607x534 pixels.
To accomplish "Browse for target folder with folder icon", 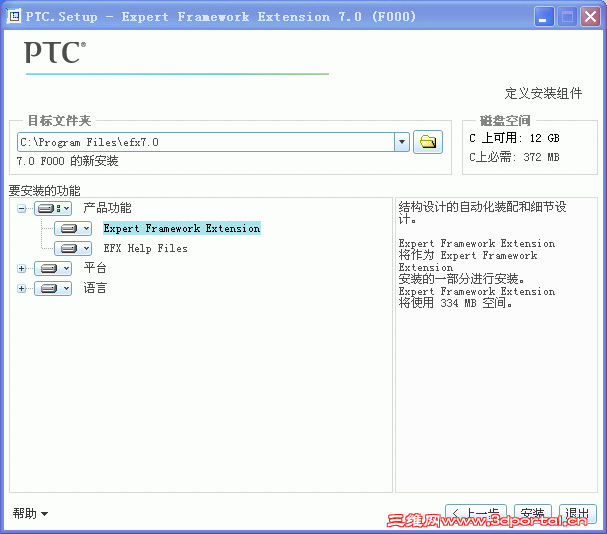I will point(428,142).
